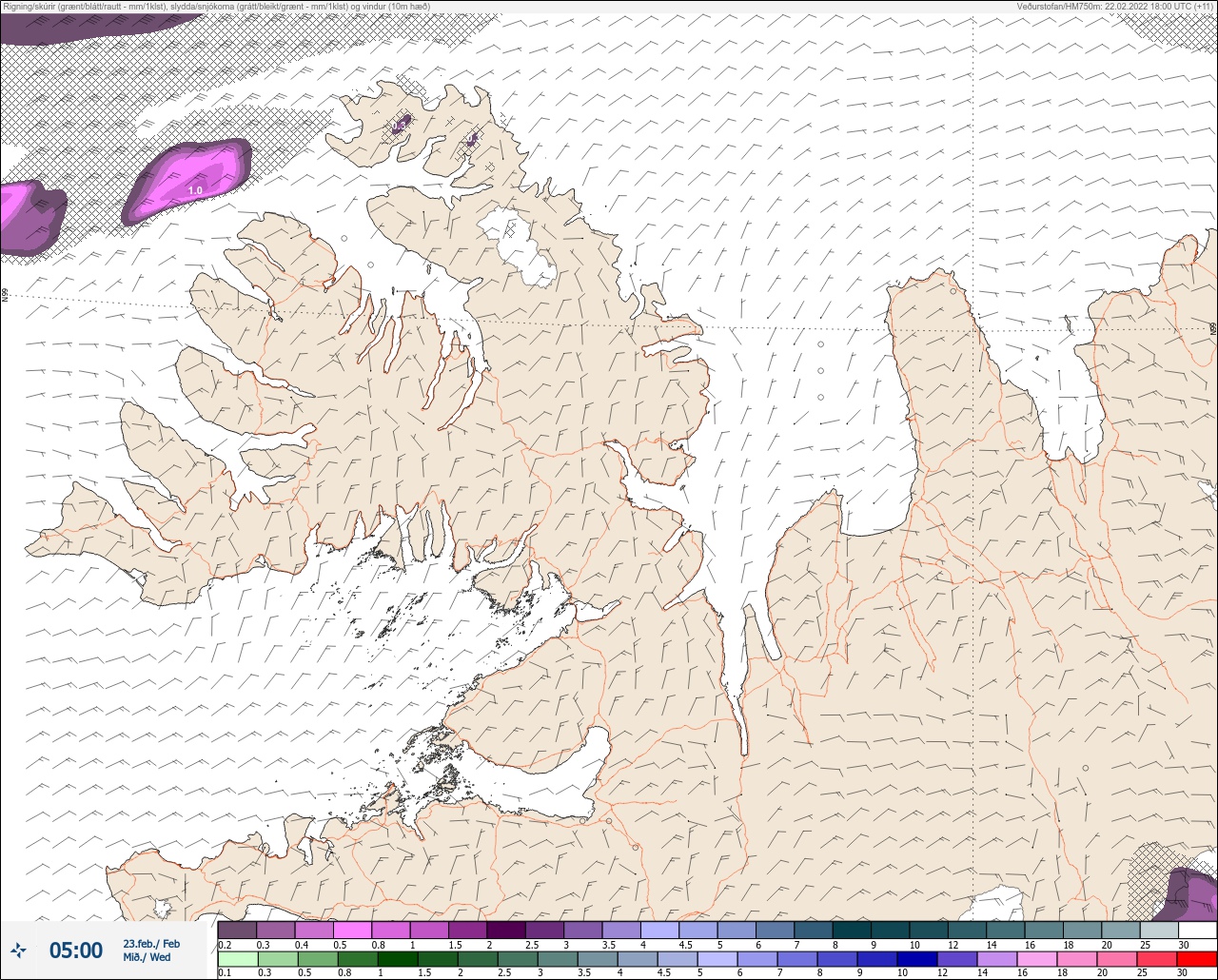Click the '23.feb./ Feb' date label

pos(151,943)
